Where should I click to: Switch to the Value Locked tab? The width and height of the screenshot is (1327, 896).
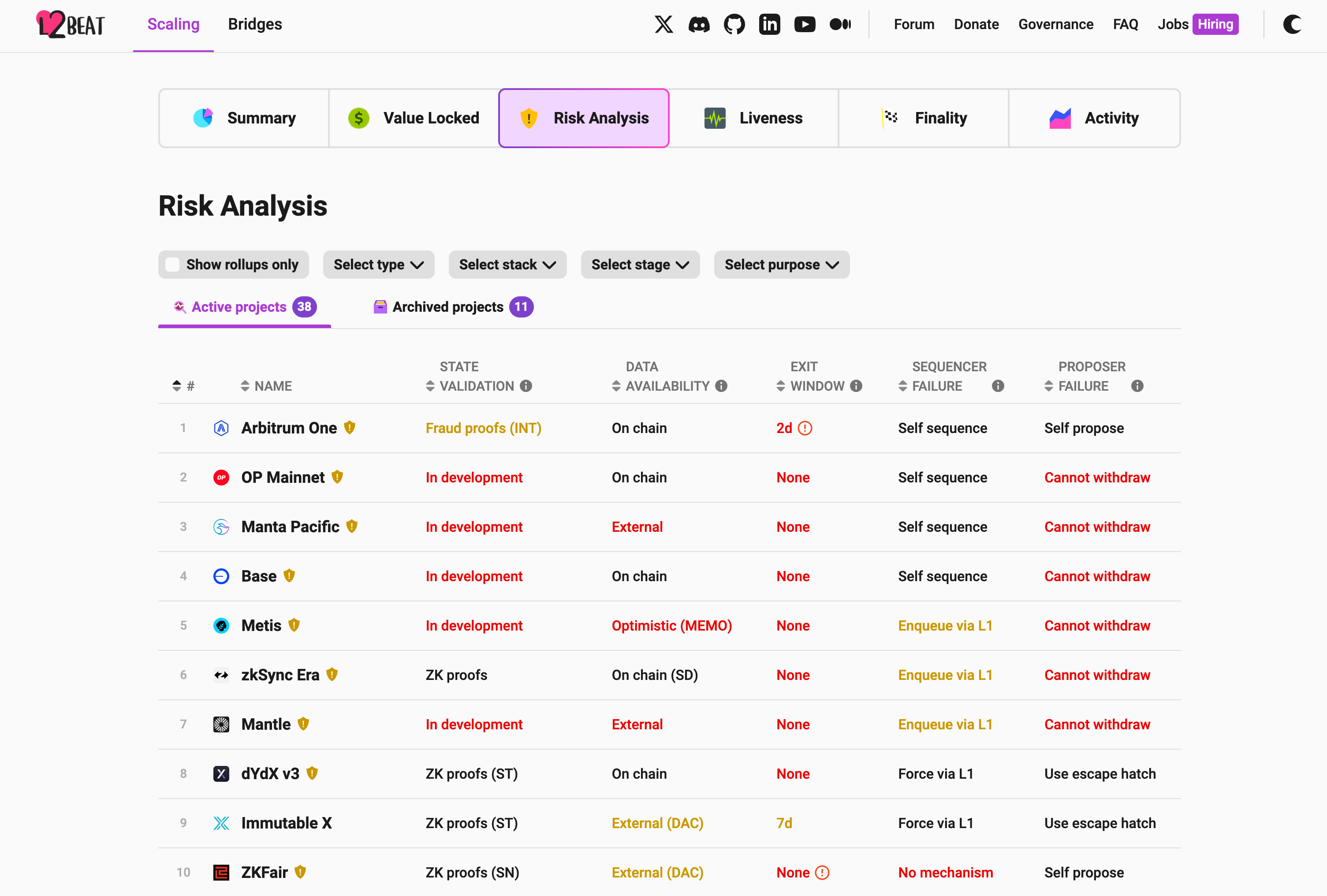(x=414, y=118)
